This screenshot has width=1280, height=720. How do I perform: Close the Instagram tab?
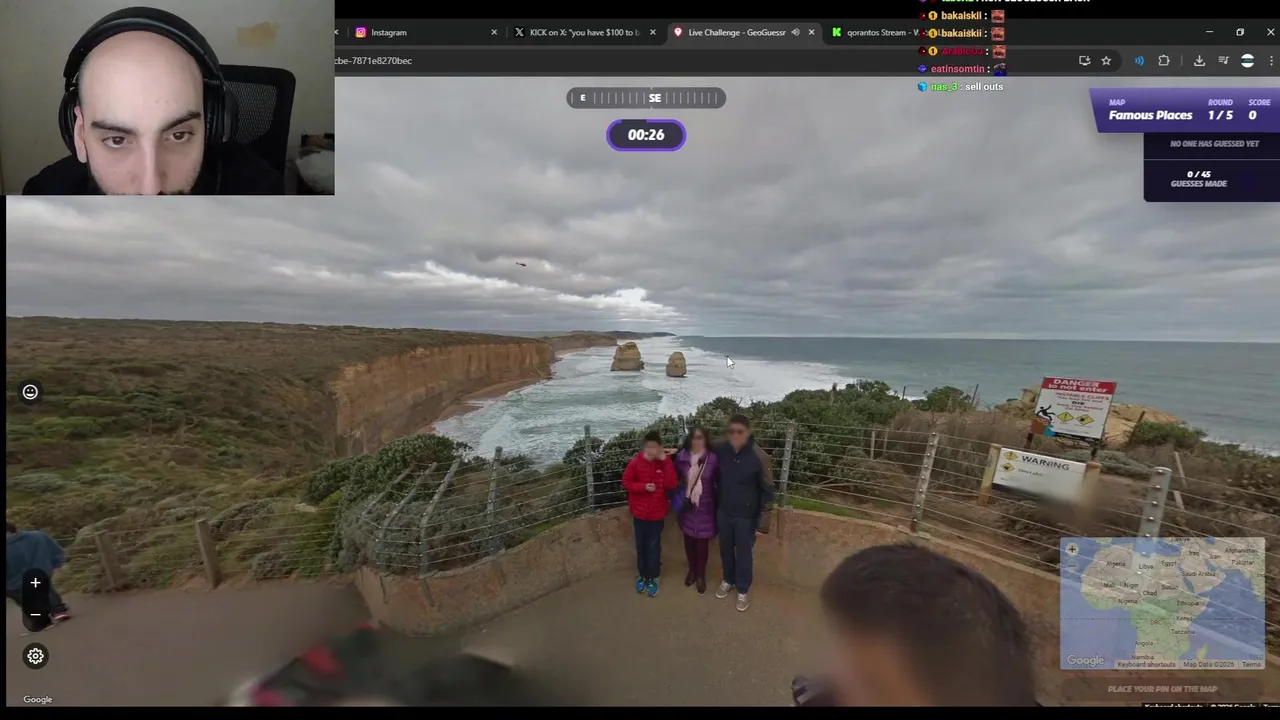click(494, 32)
